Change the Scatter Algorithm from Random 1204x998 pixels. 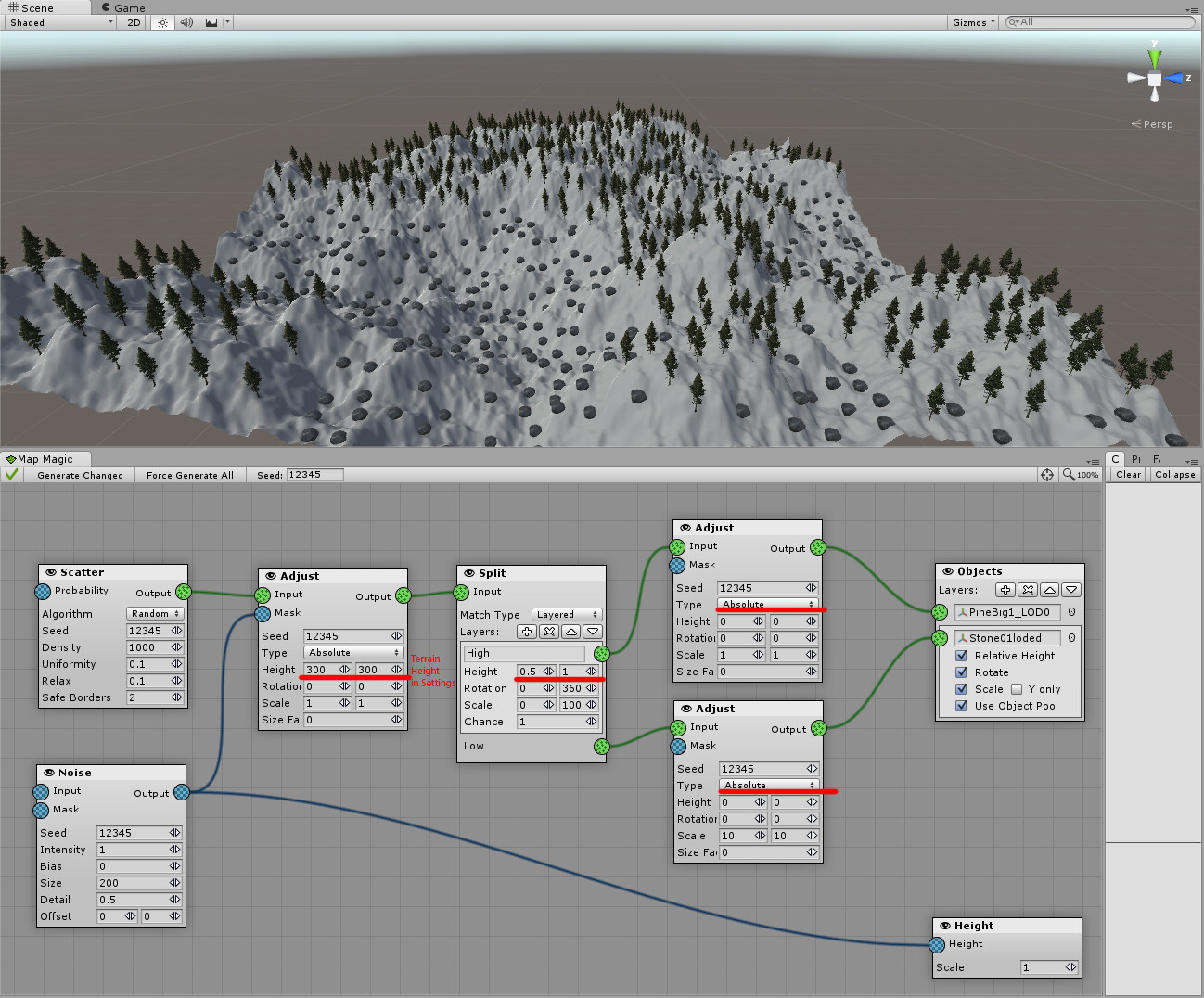click(154, 613)
